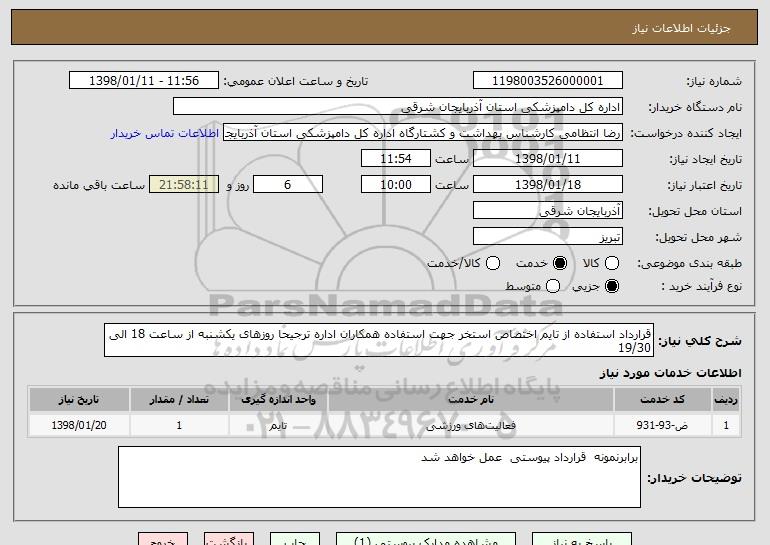The image size is (770, 545).
Task: Click the request creator field
Action: tap(423, 133)
